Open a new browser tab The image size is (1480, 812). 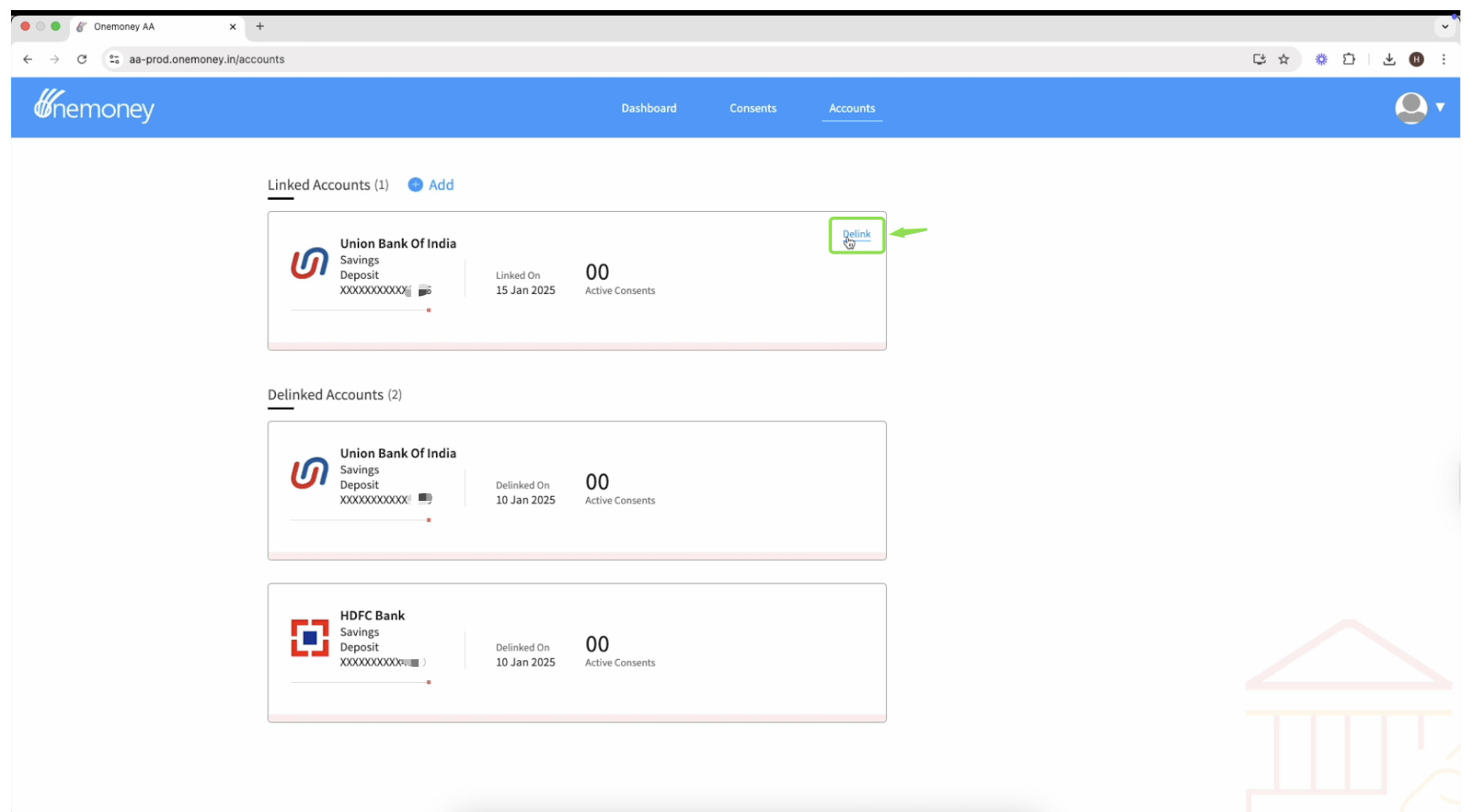tap(260, 27)
